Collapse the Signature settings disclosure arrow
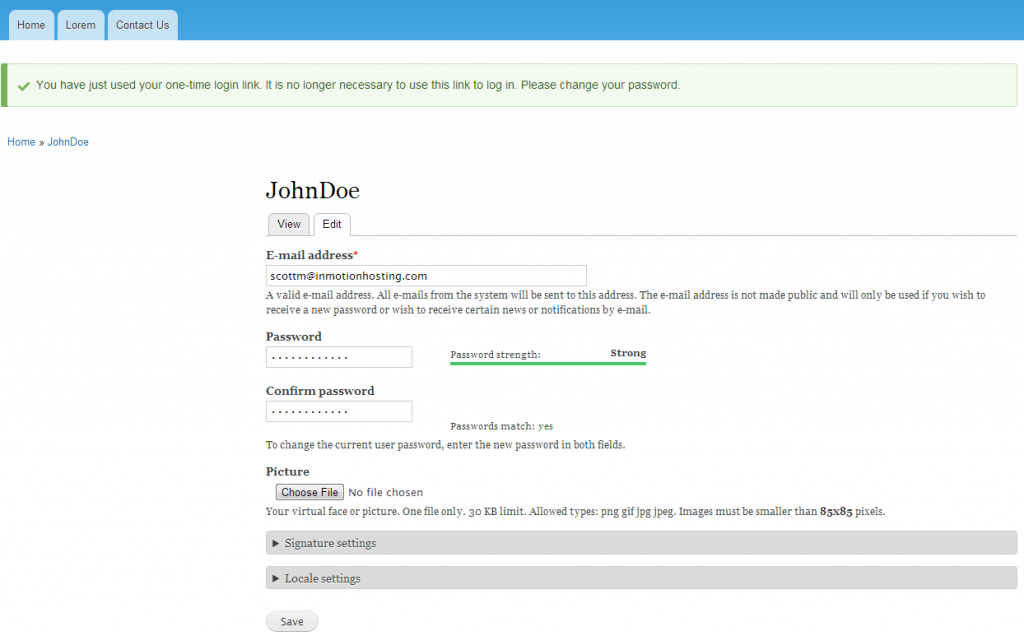The width and height of the screenshot is (1024, 636). 275,542
